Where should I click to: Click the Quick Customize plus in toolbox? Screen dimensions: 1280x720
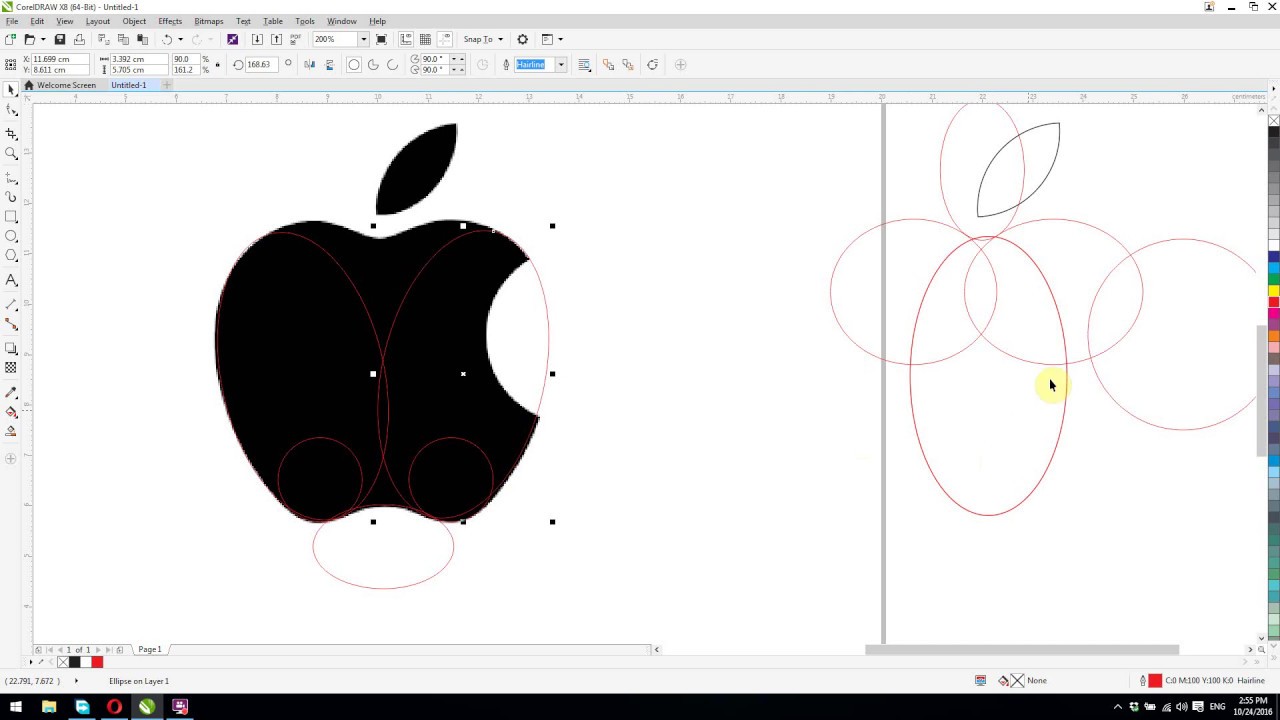coord(11,459)
